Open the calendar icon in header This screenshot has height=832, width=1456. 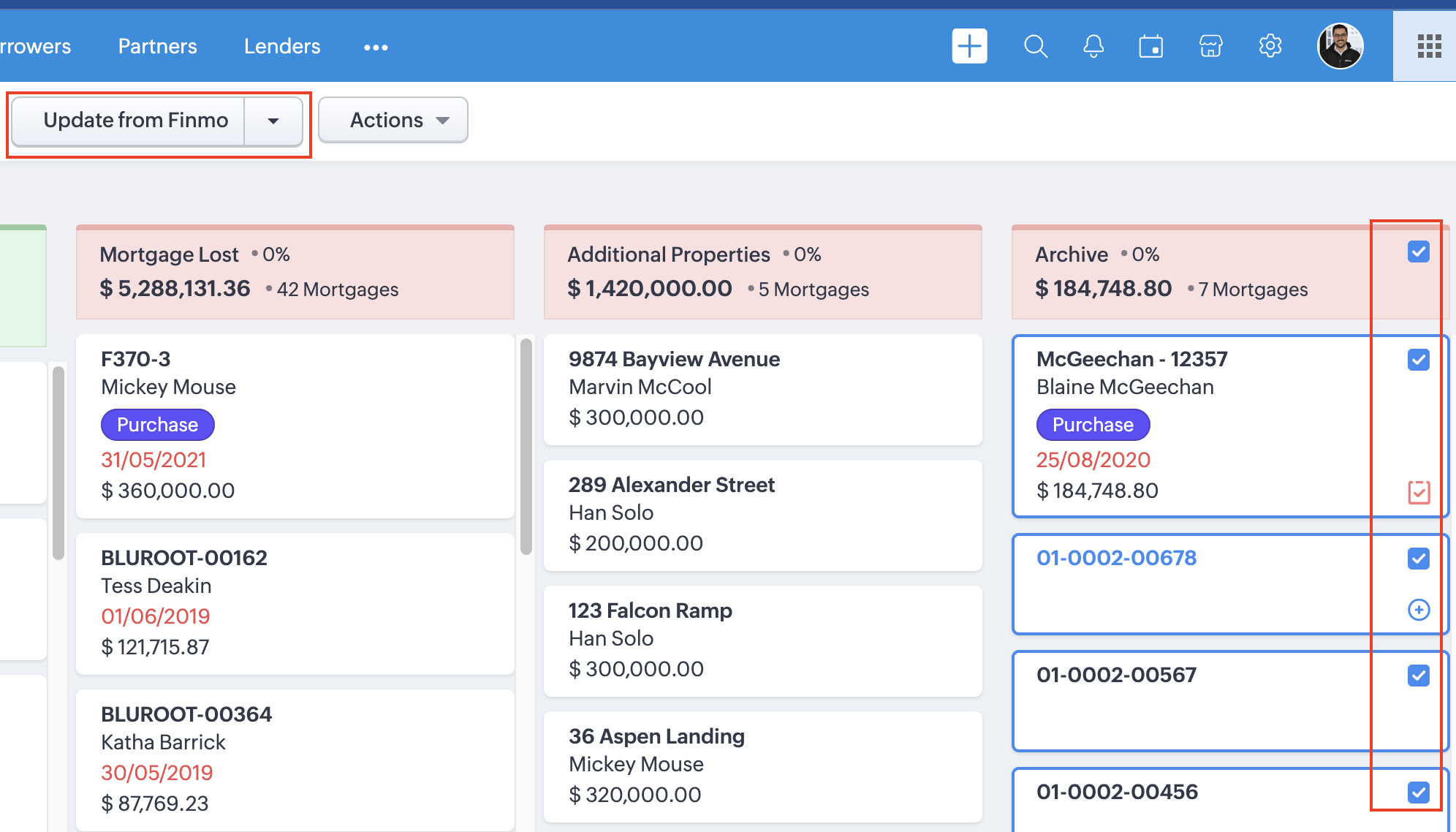[1151, 47]
